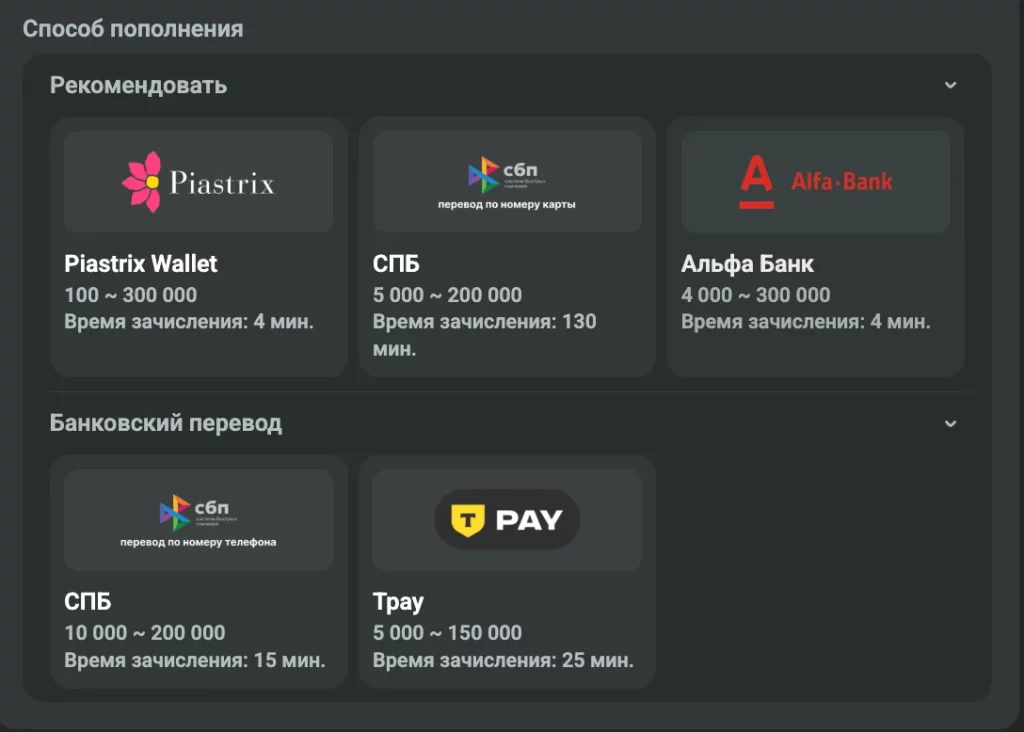Image resolution: width=1024 pixels, height=732 pixels.
Task: Click СПБ title with 130 мин. crediting
Action: coord(396,264)
